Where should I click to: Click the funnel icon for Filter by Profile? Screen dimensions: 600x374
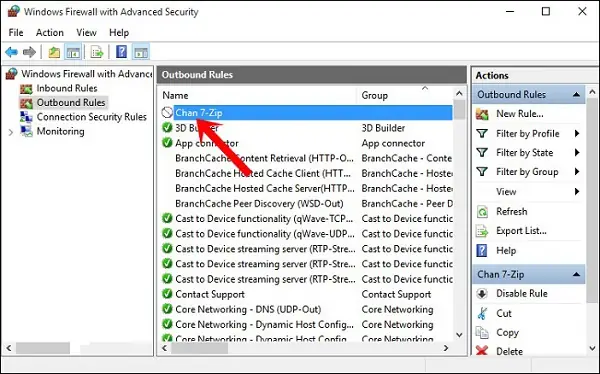click(x=482, y=133)
